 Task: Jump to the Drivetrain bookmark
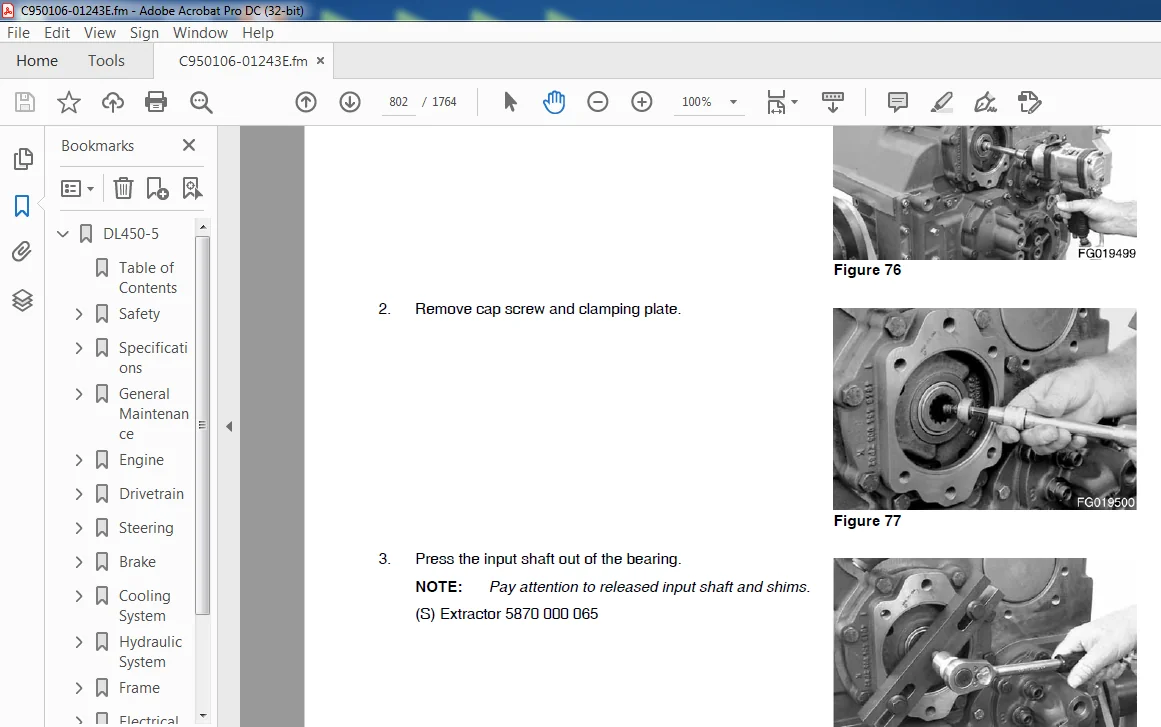pos(151,494)
